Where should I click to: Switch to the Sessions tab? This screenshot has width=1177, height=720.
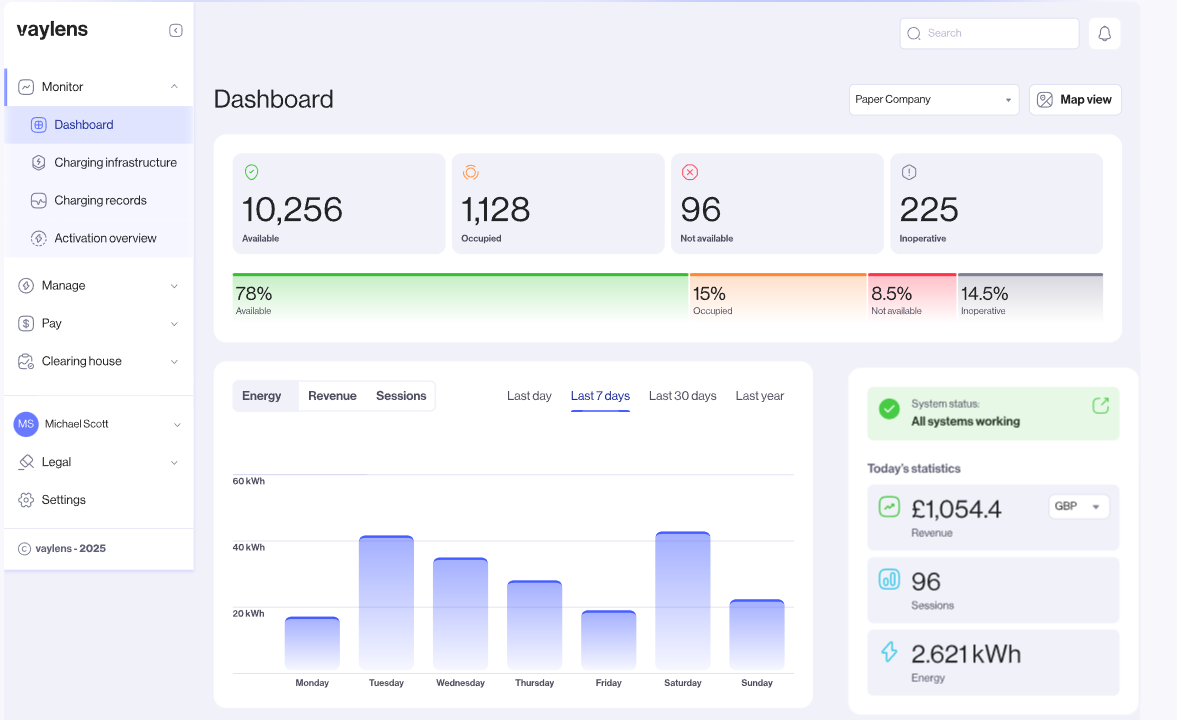401,396
